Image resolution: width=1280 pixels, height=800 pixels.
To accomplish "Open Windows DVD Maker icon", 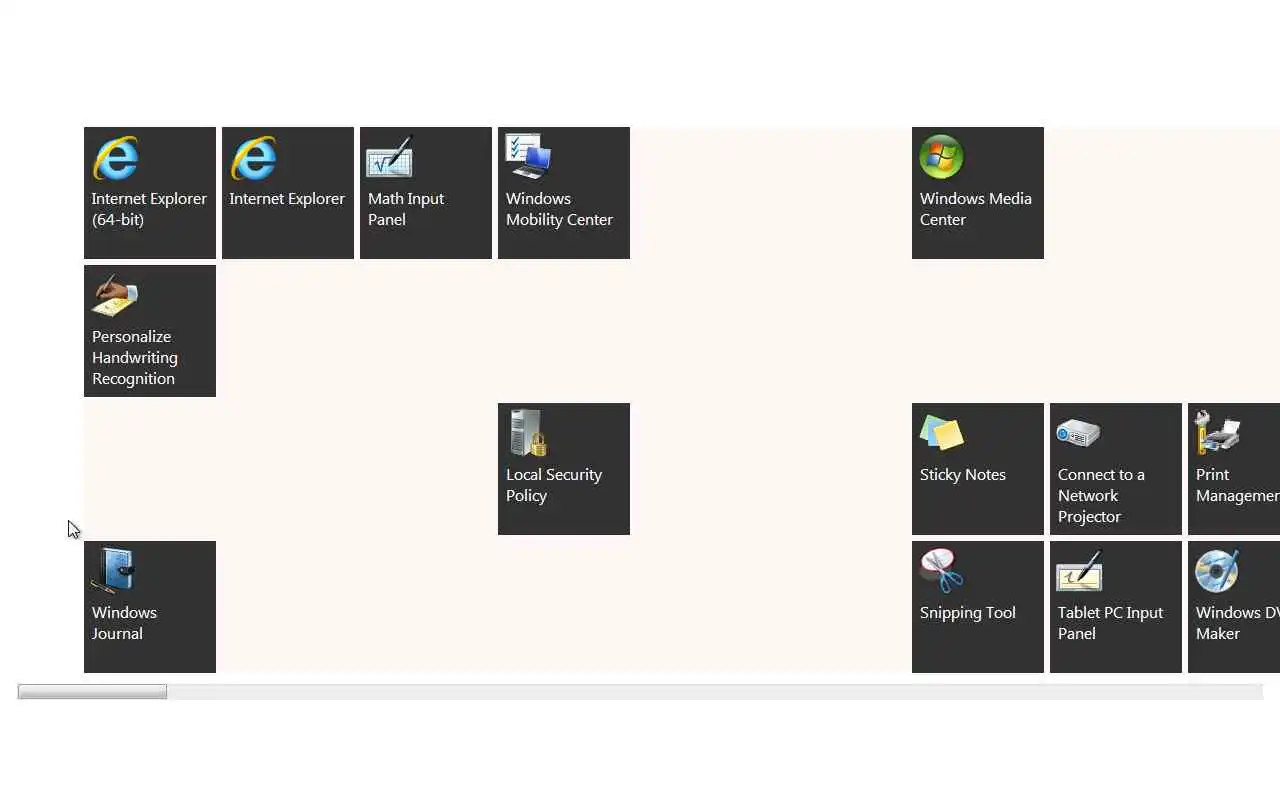I will coord(1218,572).
